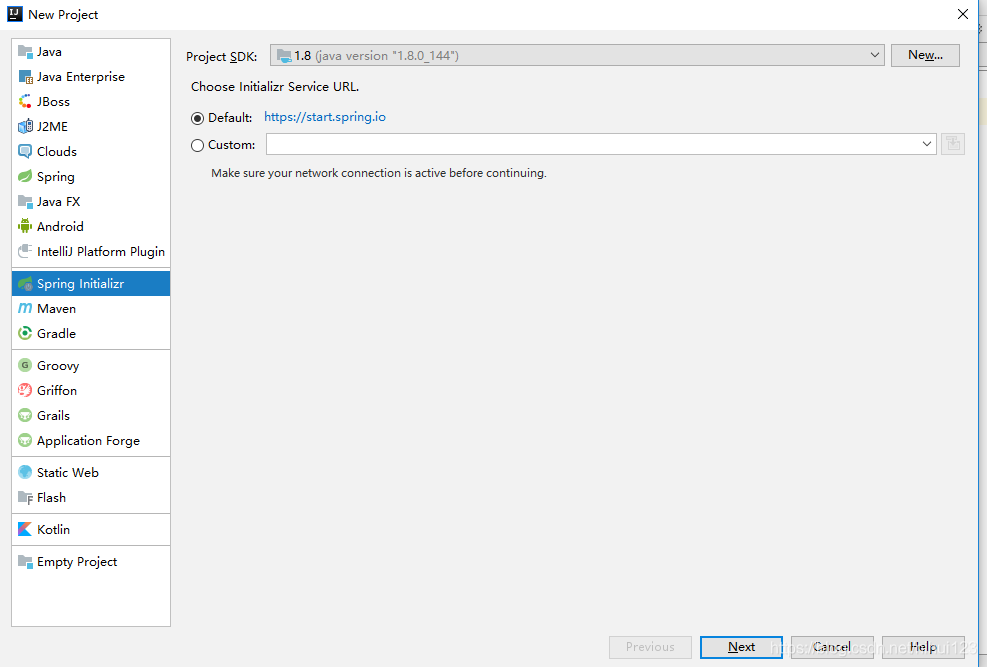This screenshot has width=987, height=667.
Task: Click the Gradle icon
Action: coord(25,334)
